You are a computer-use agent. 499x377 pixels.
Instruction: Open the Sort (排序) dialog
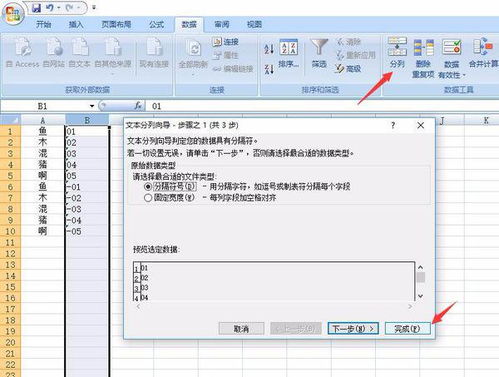pyautogui.click(x=289, y=53)
